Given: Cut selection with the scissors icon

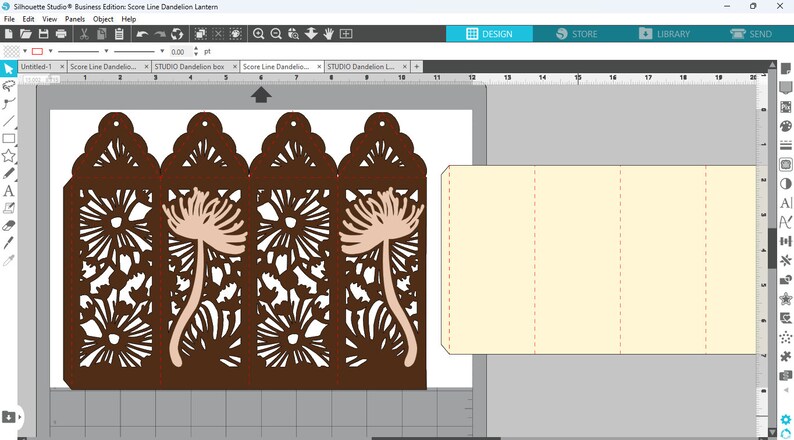Looking at the screenshot, I should point(84,34).
